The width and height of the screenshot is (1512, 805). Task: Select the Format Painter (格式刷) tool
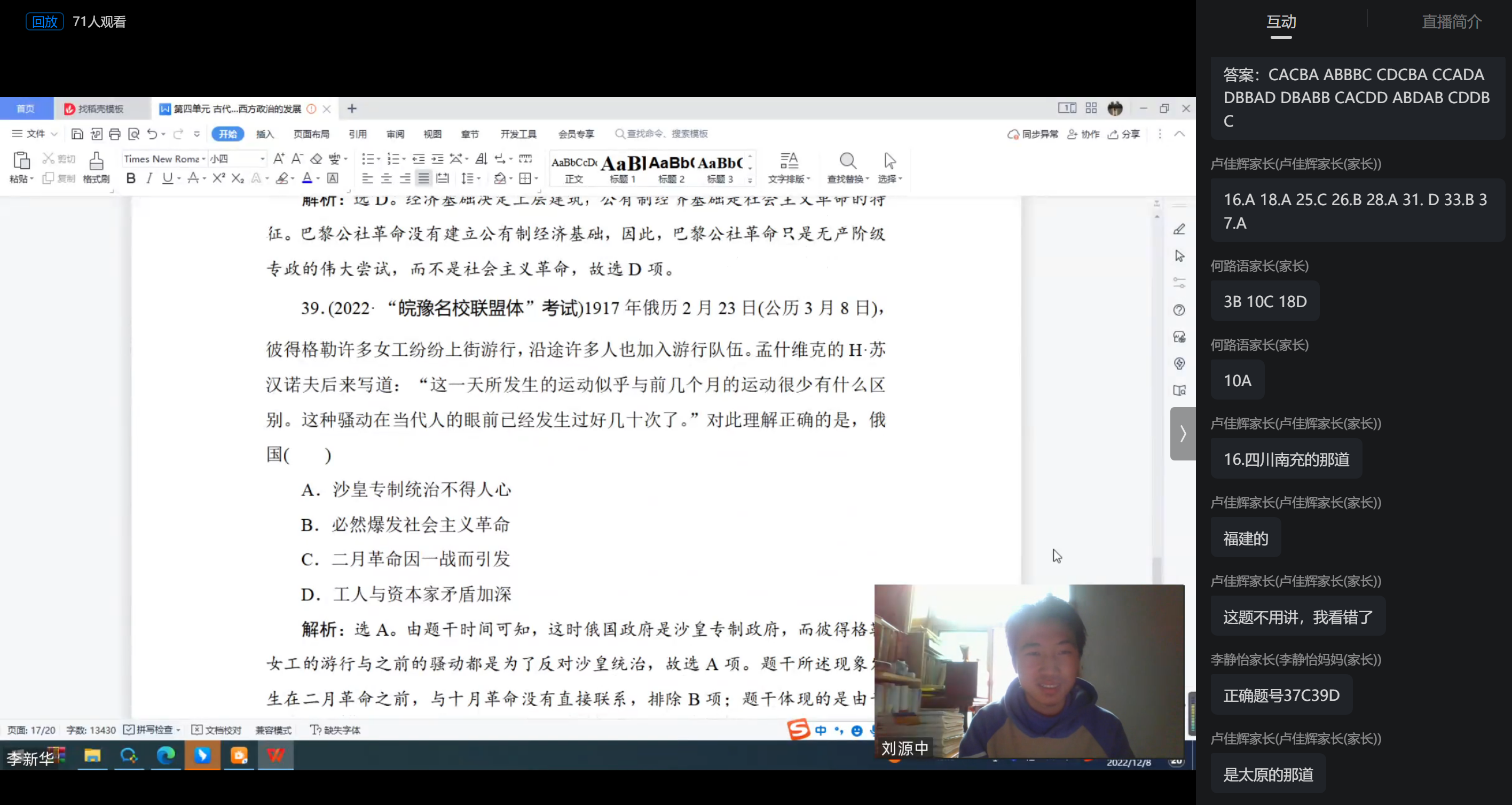(x=96, y=167)
